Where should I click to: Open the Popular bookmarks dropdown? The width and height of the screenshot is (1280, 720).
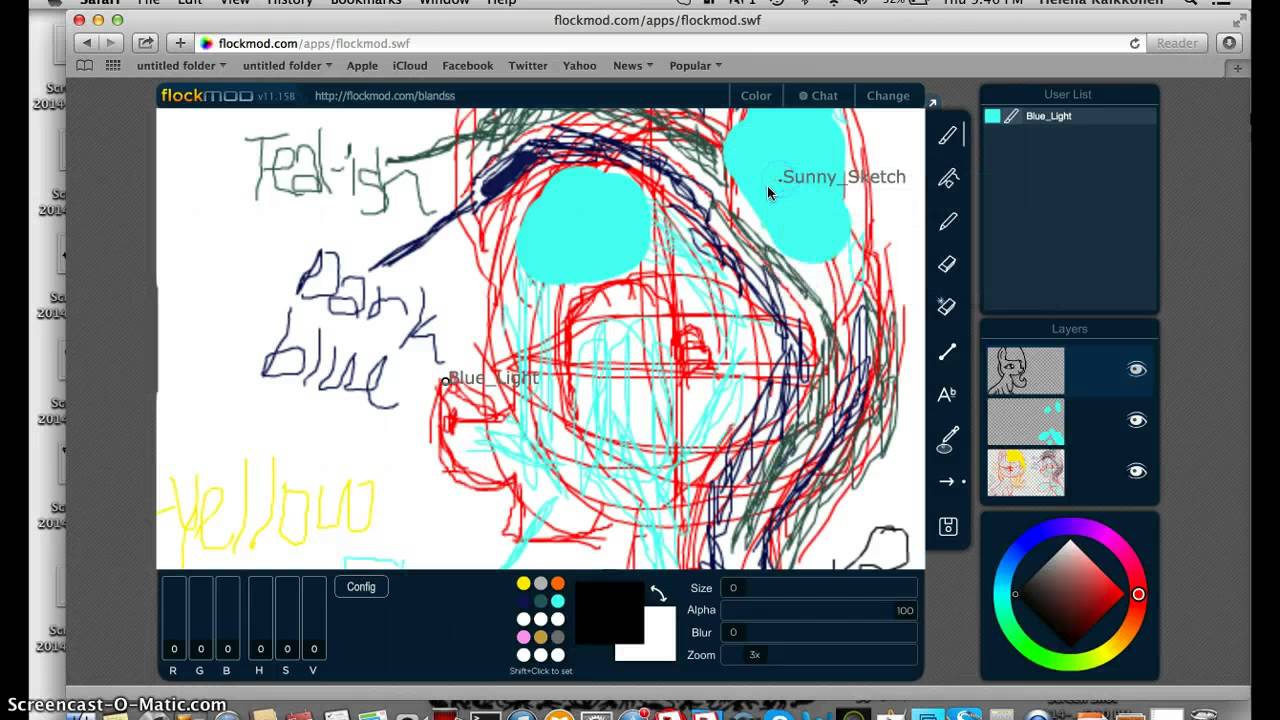point(696,66)
